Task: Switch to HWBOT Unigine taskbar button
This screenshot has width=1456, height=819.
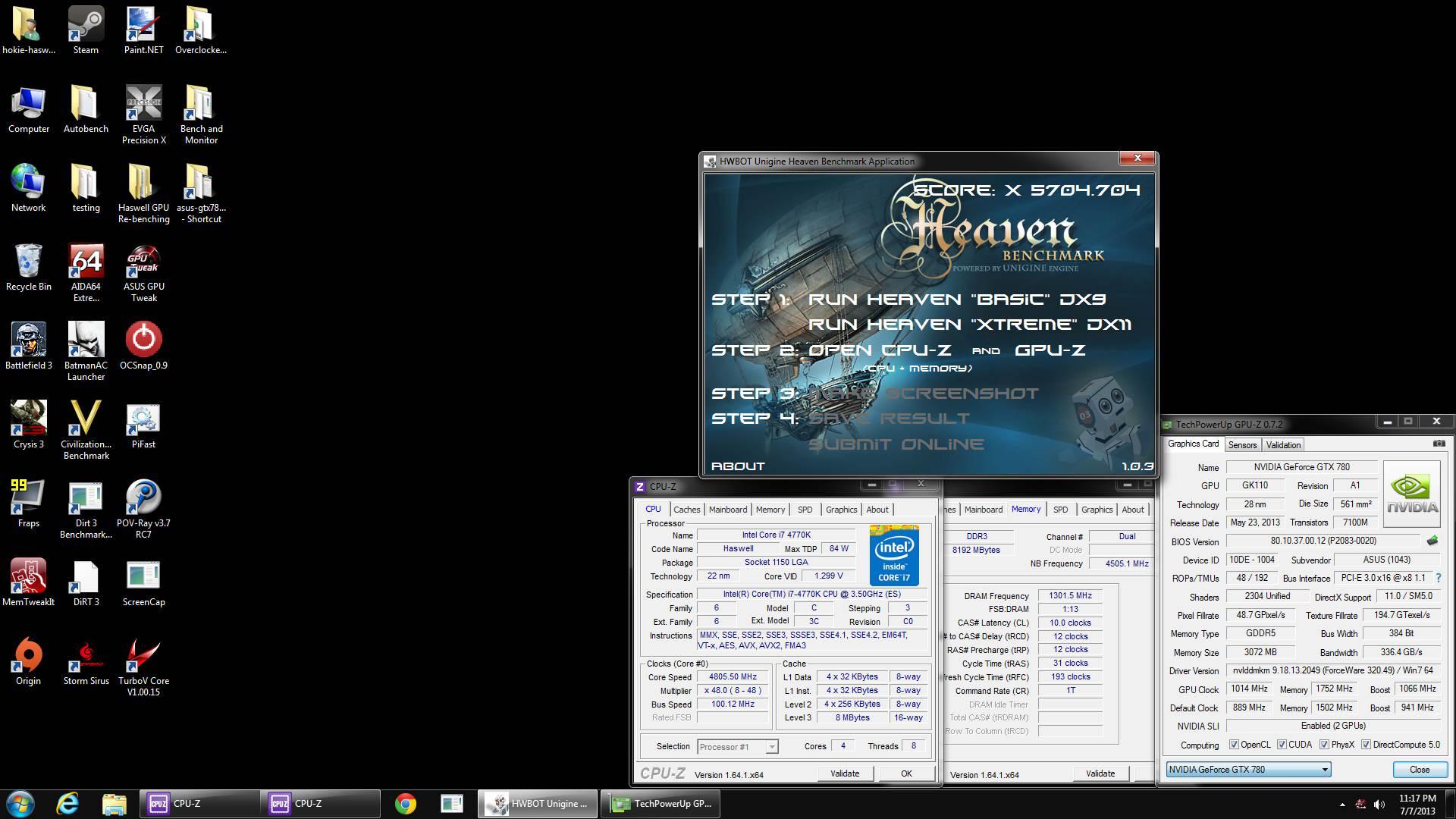Action: 538,804
